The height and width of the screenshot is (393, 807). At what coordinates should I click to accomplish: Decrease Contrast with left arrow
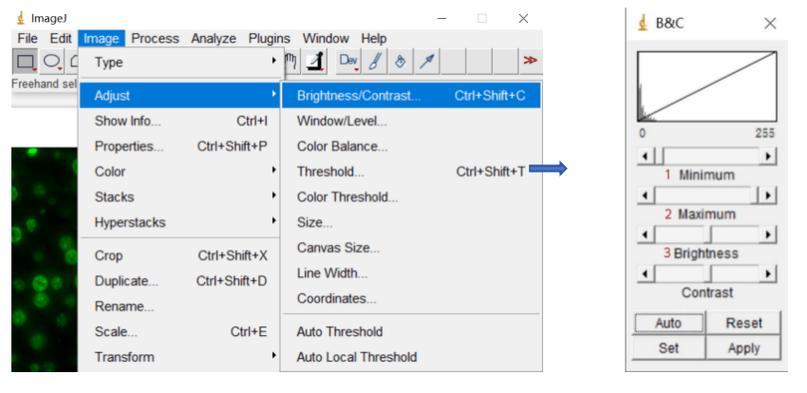(x=646, y=274)
